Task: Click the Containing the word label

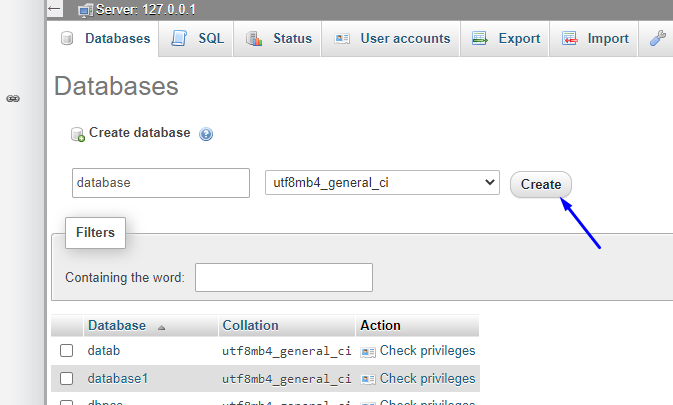Action: point(125,278)
